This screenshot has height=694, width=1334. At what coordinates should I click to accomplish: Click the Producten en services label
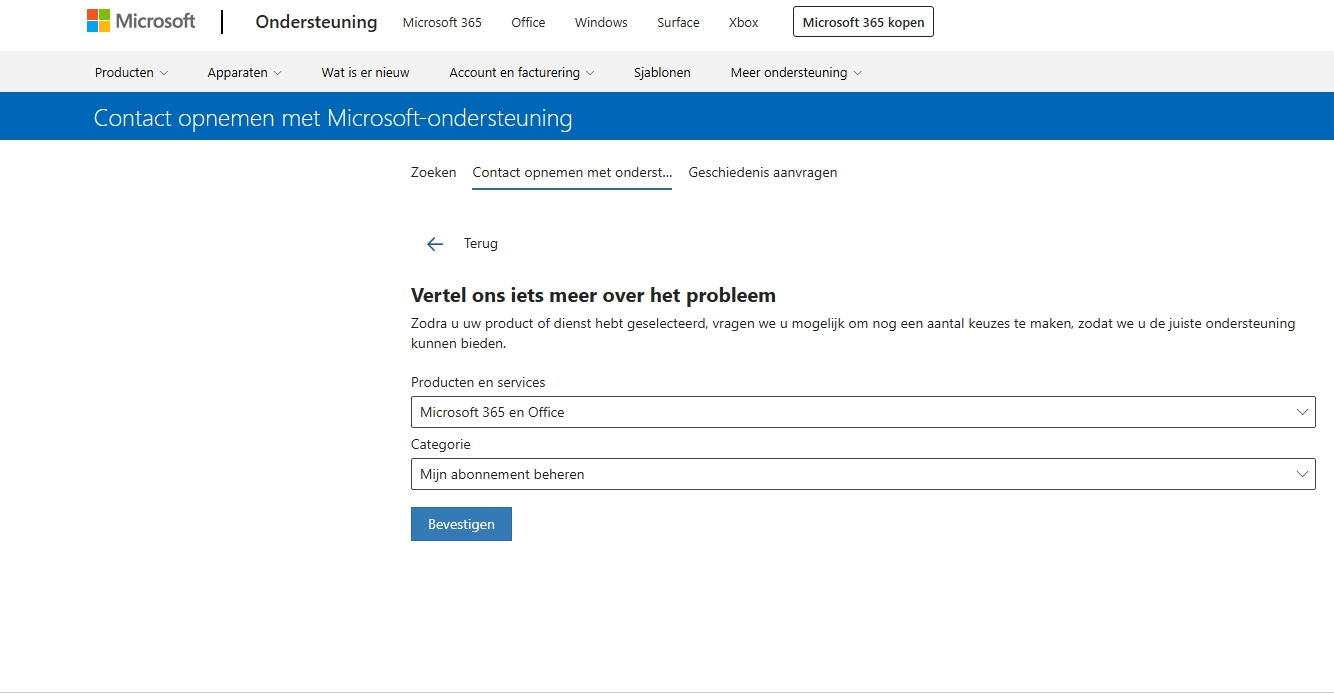[x=478, y=382]
